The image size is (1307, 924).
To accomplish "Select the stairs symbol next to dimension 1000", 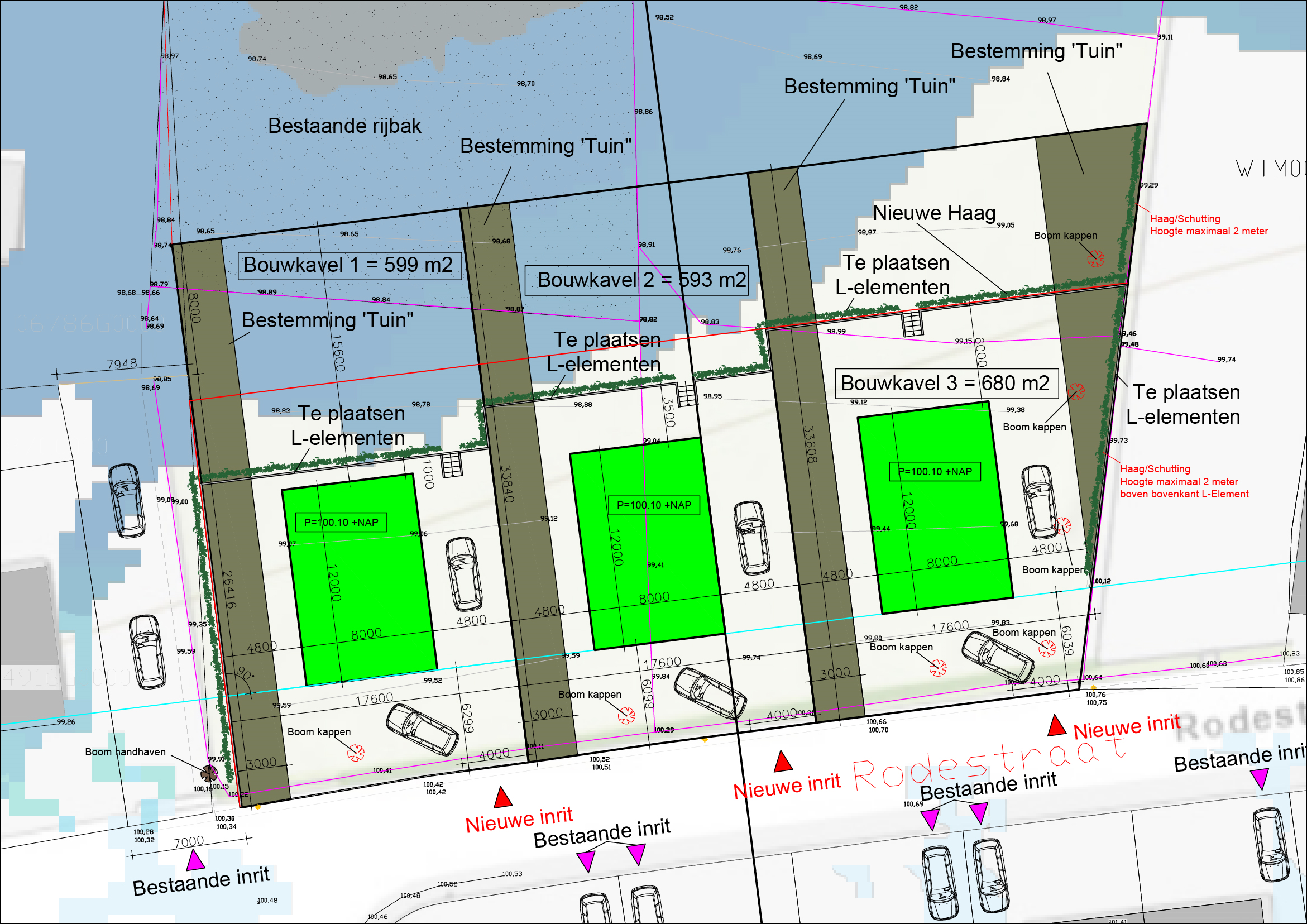I will 452,465.
